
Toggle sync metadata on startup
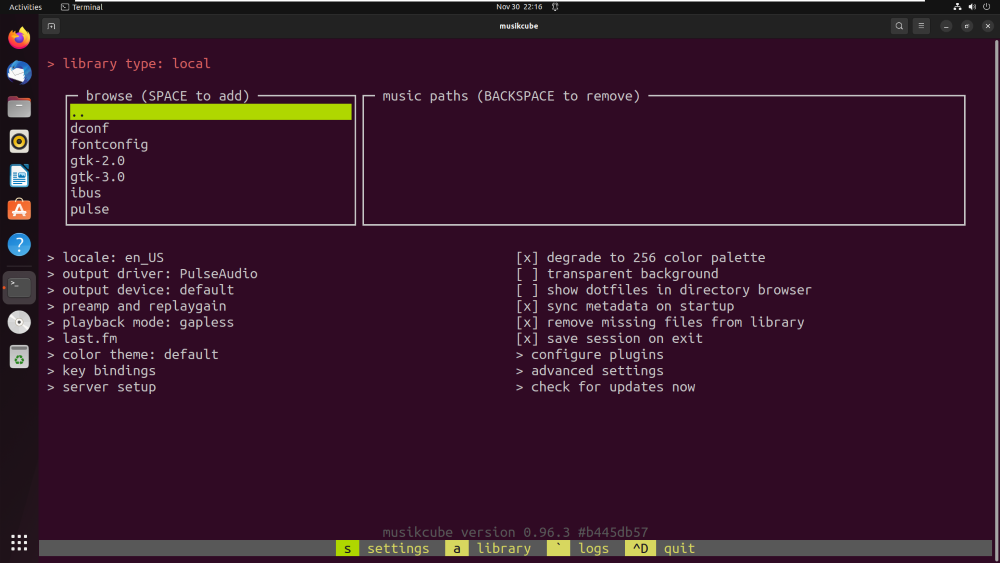coord(625,306)
